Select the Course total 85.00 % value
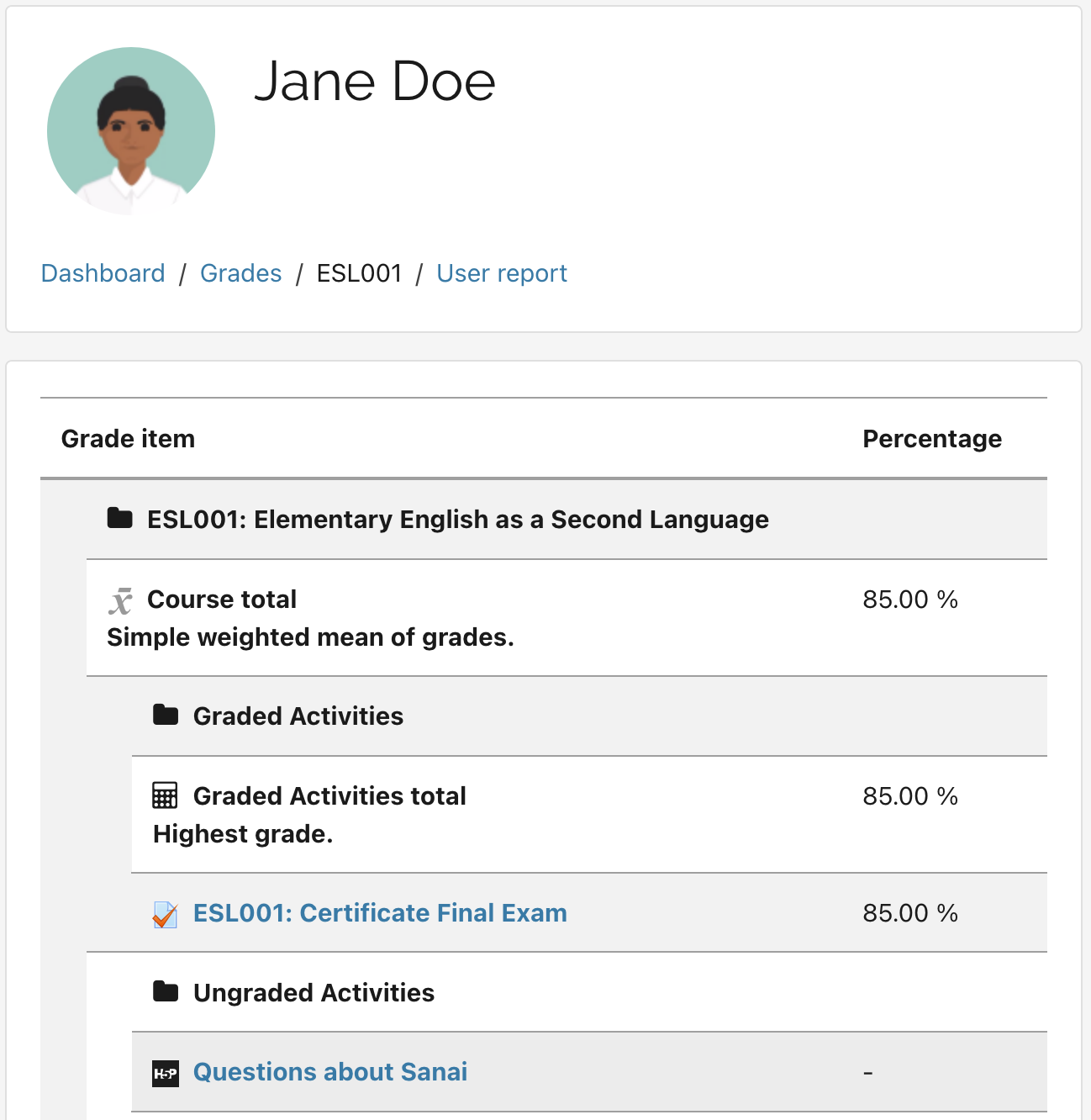 910,600
